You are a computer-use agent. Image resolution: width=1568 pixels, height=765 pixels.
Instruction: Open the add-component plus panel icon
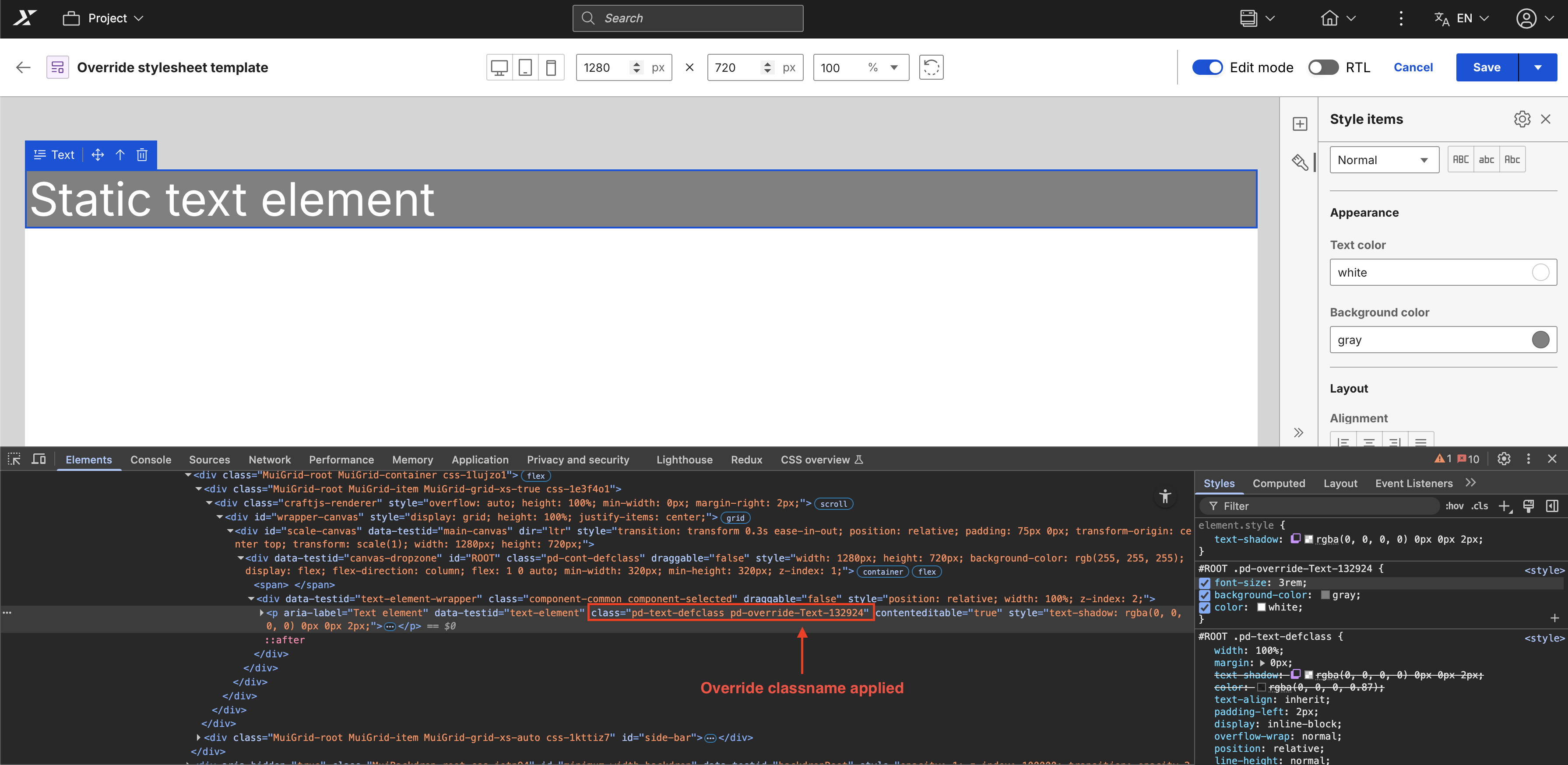pyautogui.click(x=1300, y=124)
